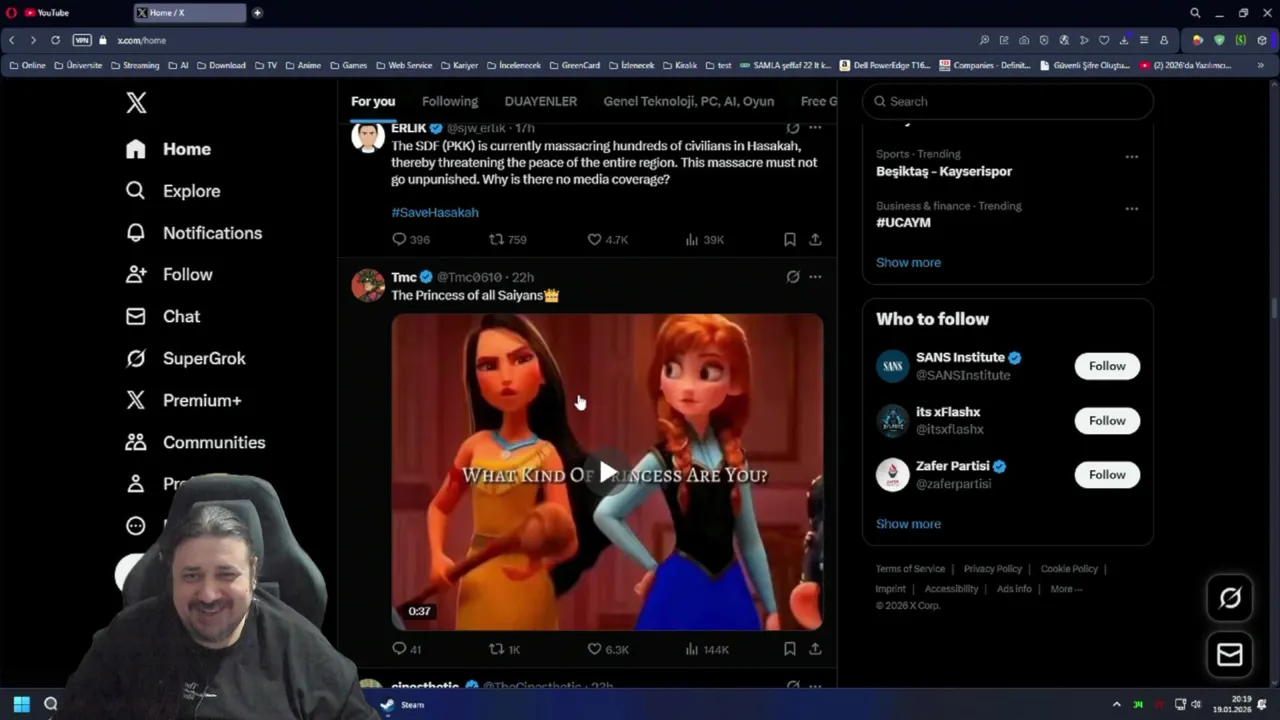
Task: Open the #SaveHasakah hashtag
Action: [435, 212]
